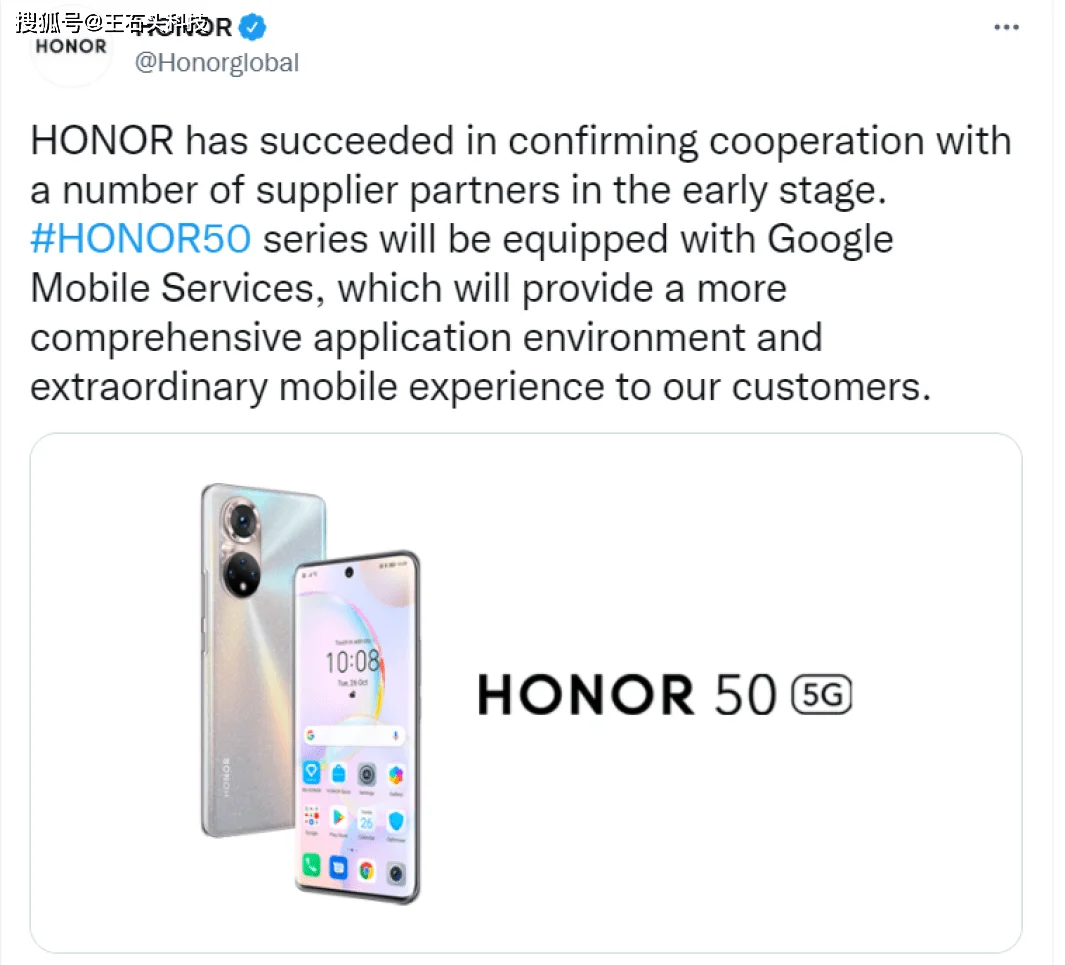1065x965 pixels.
Task: Open the HONOR 50 tweet image
Action: tap(526, 693)
